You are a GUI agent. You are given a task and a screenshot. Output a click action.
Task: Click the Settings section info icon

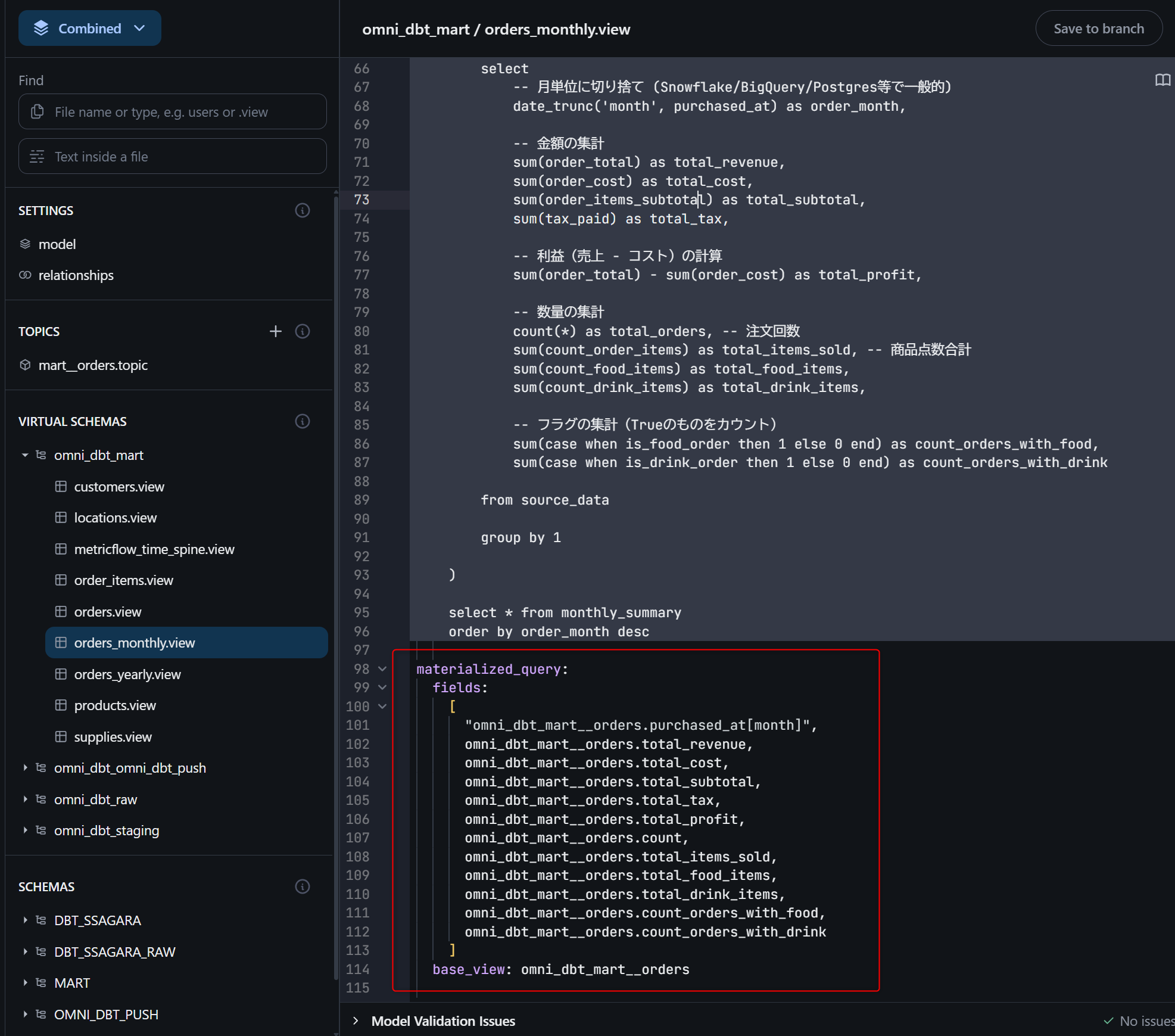click(x=303, y=210)
